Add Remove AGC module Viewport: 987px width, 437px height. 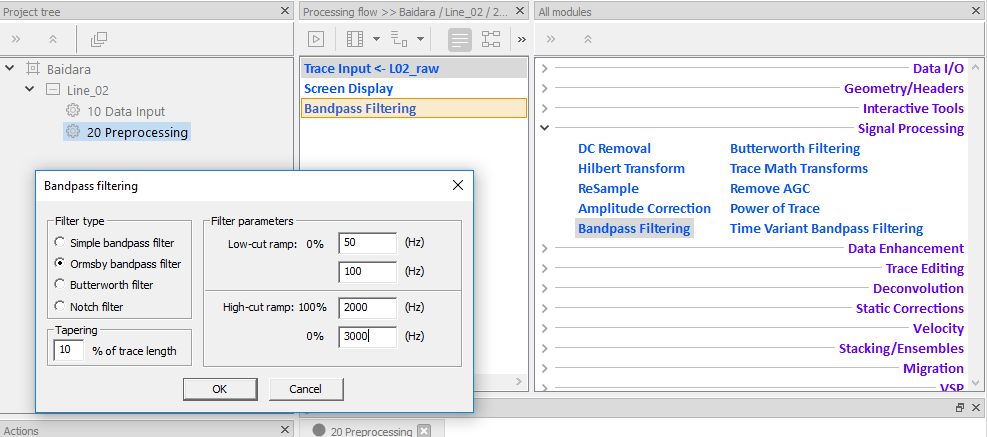point(770,188)
